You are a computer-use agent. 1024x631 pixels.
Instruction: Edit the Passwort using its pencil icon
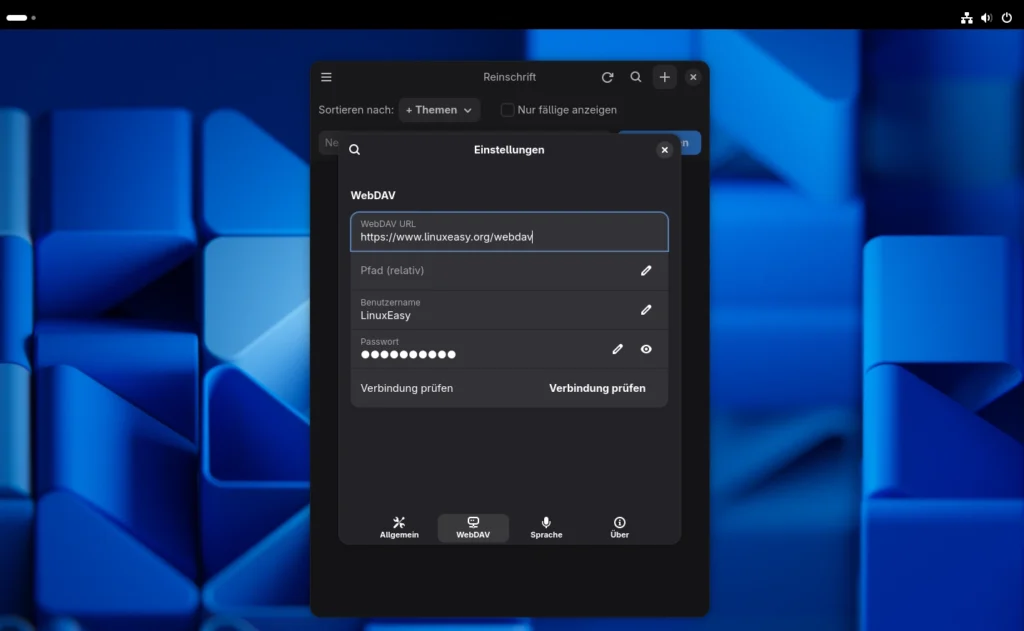coord(617,348)
